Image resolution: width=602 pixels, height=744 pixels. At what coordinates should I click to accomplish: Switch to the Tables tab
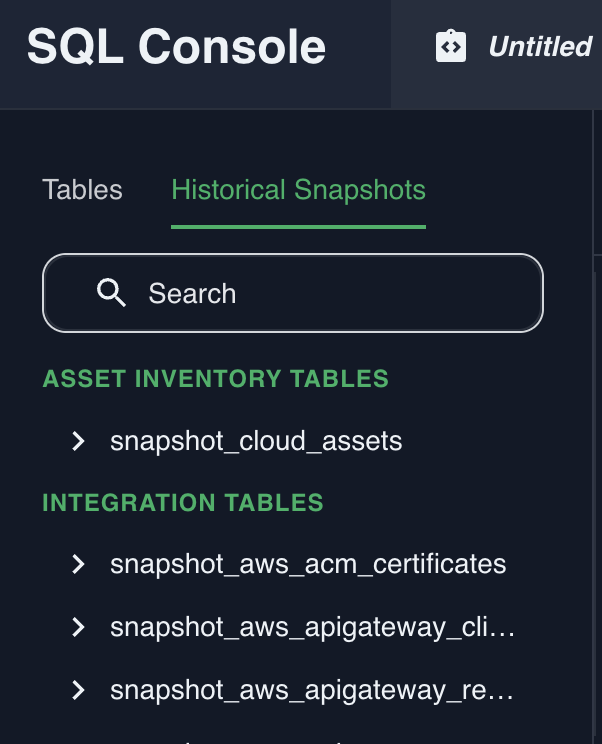pyautogui.click(x=82, y=190)
